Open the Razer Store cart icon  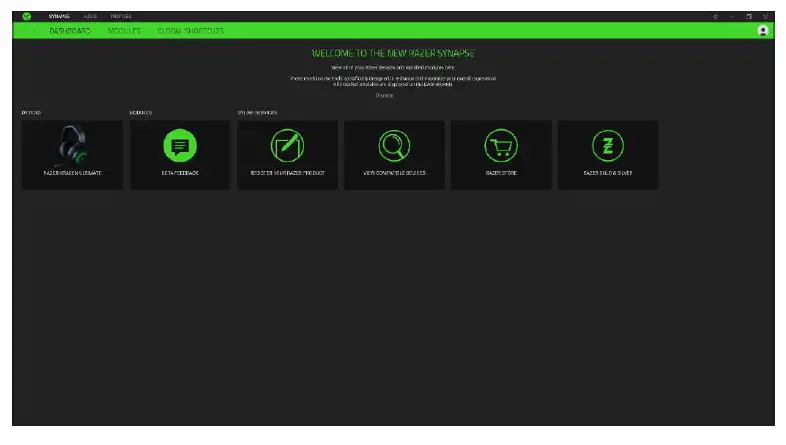click(501, 146)
